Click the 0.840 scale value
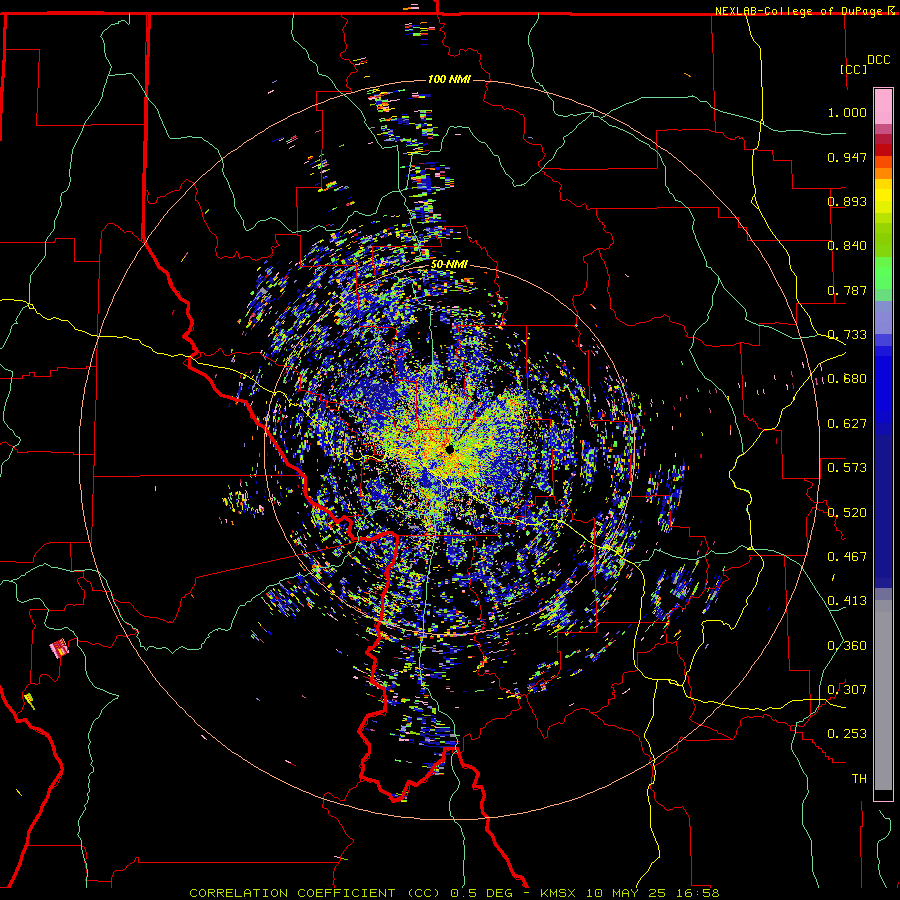 pos(847,246)
